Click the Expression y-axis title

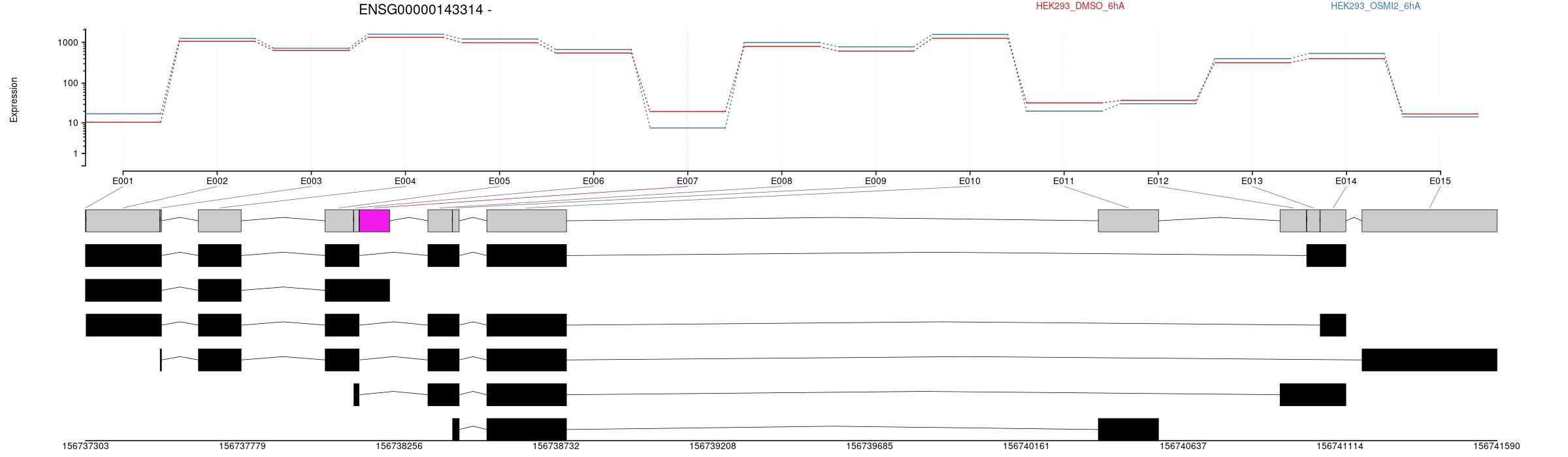[x=14, y=100]
